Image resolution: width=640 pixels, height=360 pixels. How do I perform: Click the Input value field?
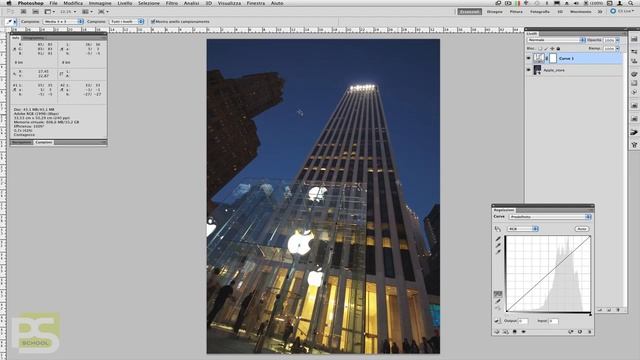[553, 321]
